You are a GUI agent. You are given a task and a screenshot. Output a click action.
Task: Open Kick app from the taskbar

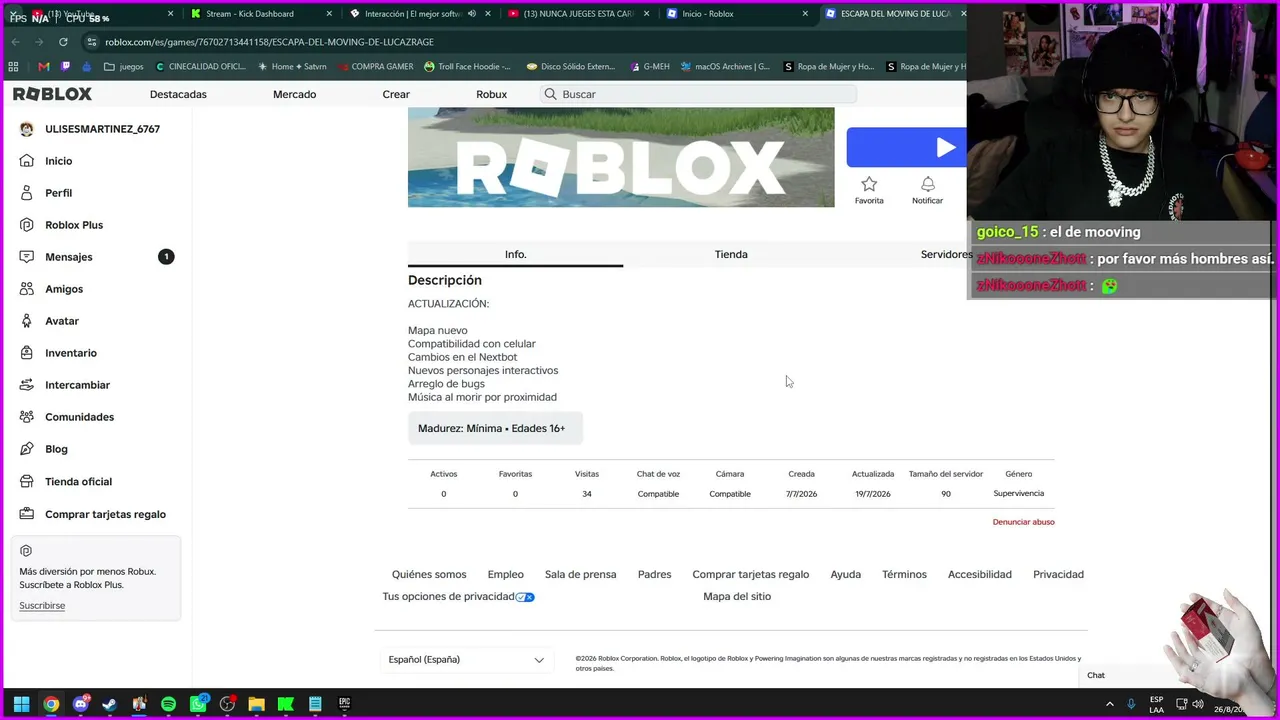pos(285,704)
